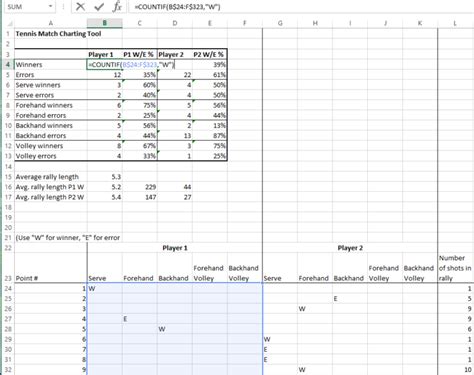Select column D header

(x=175, y=23)
